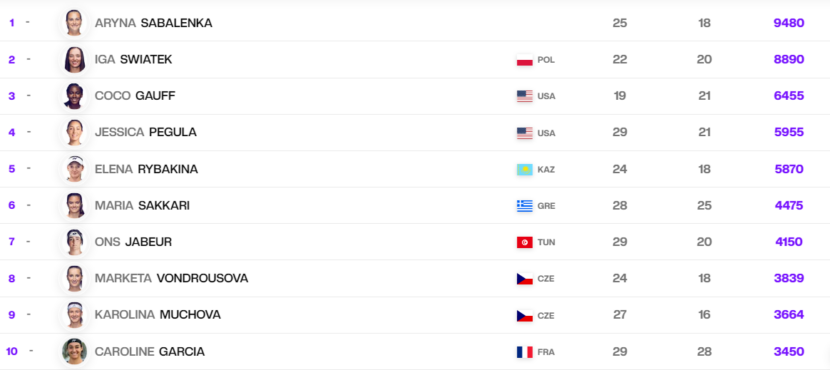Click Caroline Garcia's avatar photo
This screenshot has height=370, width=830.
(x=74, y=351)
